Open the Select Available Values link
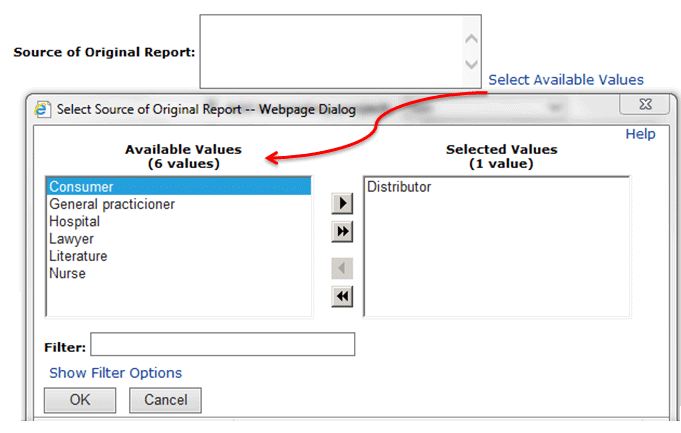Viewport: 681px width, 433px height. [x=566, y=80]
